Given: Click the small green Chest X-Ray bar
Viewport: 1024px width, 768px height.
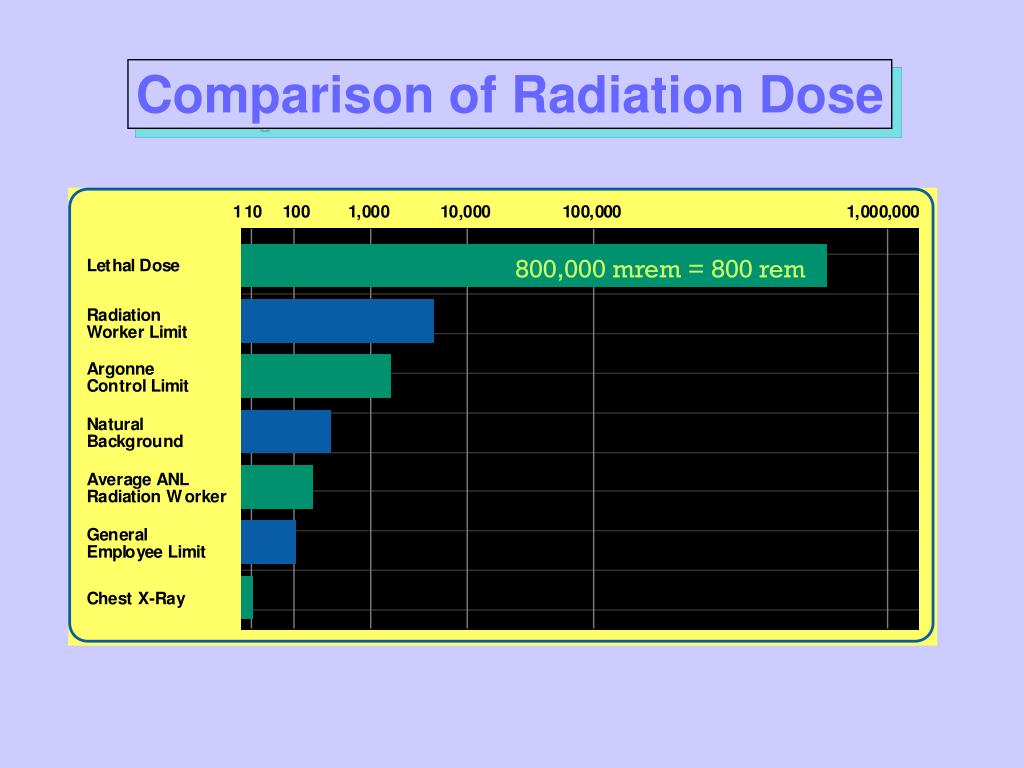Looking at the screenshot, I should [x=247, y=598].
